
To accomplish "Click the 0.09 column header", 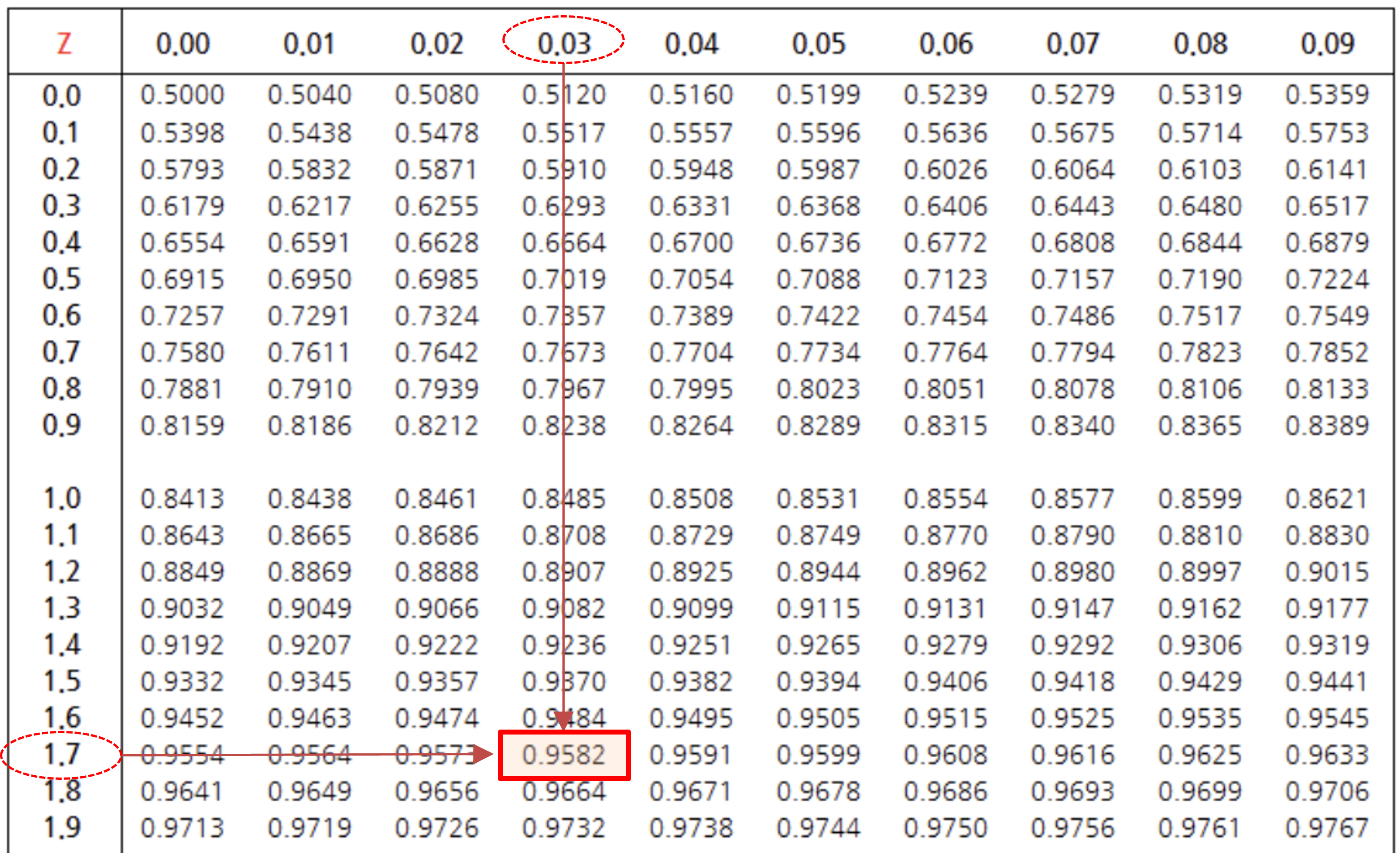I will [x=1328, y=43].
